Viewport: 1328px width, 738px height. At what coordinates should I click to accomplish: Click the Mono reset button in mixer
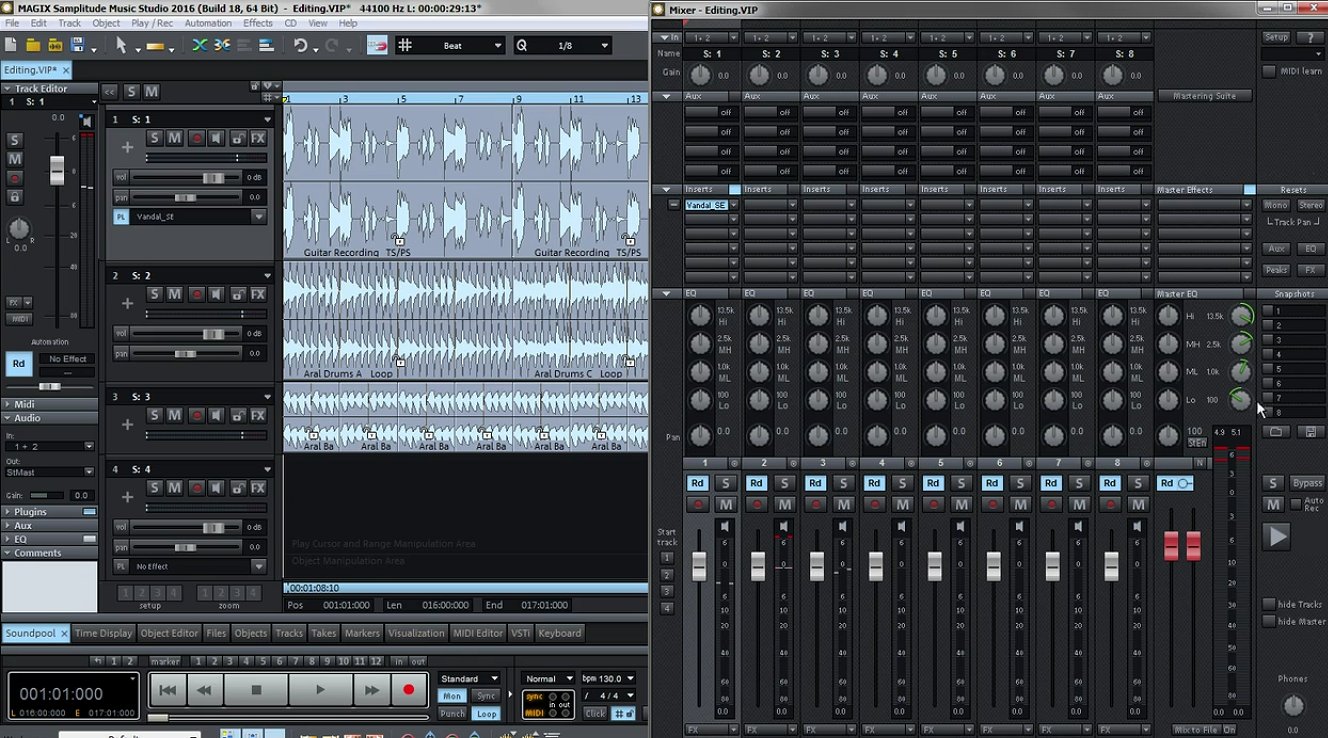click(x=1276, y=205)
